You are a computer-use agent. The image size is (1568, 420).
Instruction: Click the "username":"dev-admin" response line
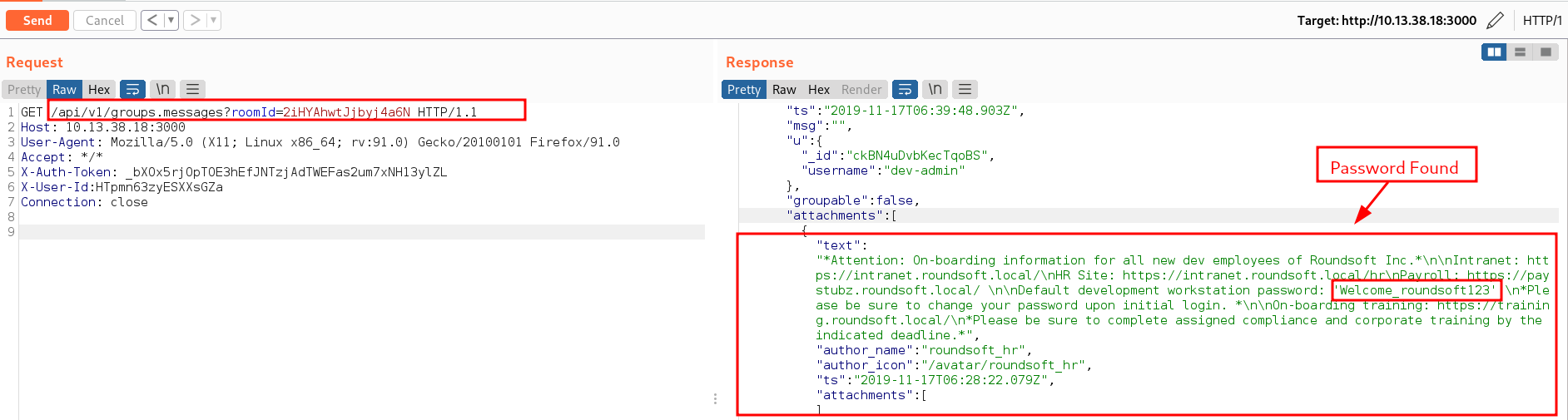point(883,170)
